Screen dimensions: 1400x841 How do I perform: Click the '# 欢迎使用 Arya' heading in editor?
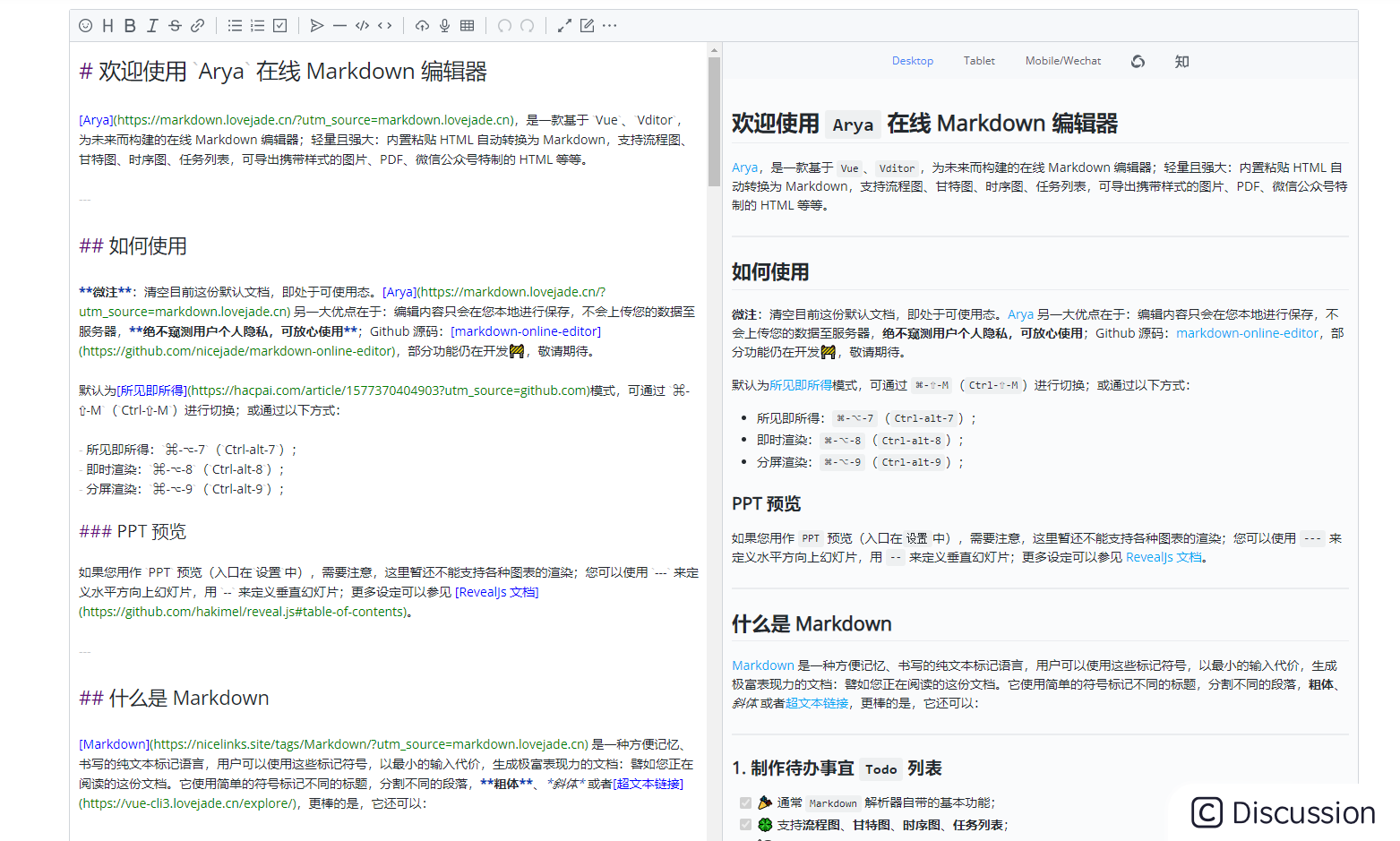pos(283,72)
